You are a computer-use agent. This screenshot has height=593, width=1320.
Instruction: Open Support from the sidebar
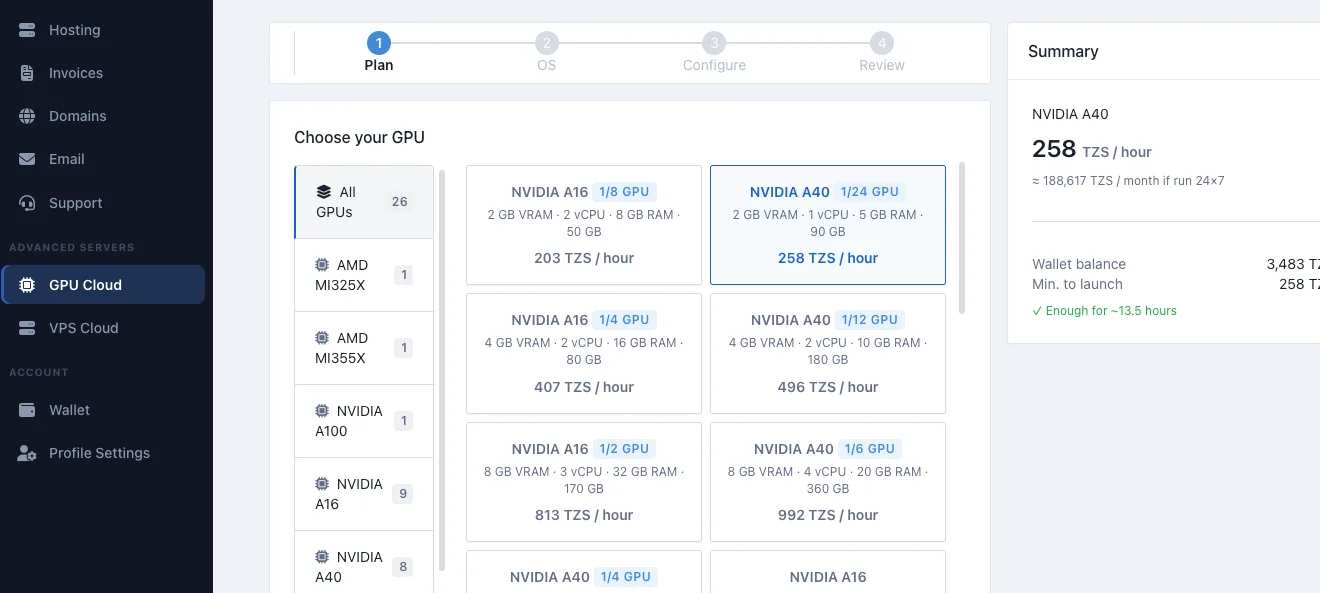tap(104, 203)
